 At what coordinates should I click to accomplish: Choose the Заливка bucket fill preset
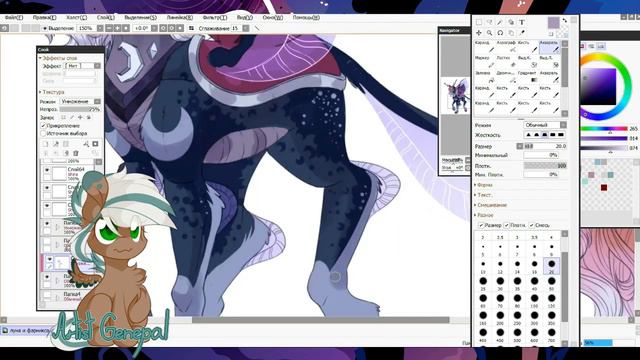(484, 77)
